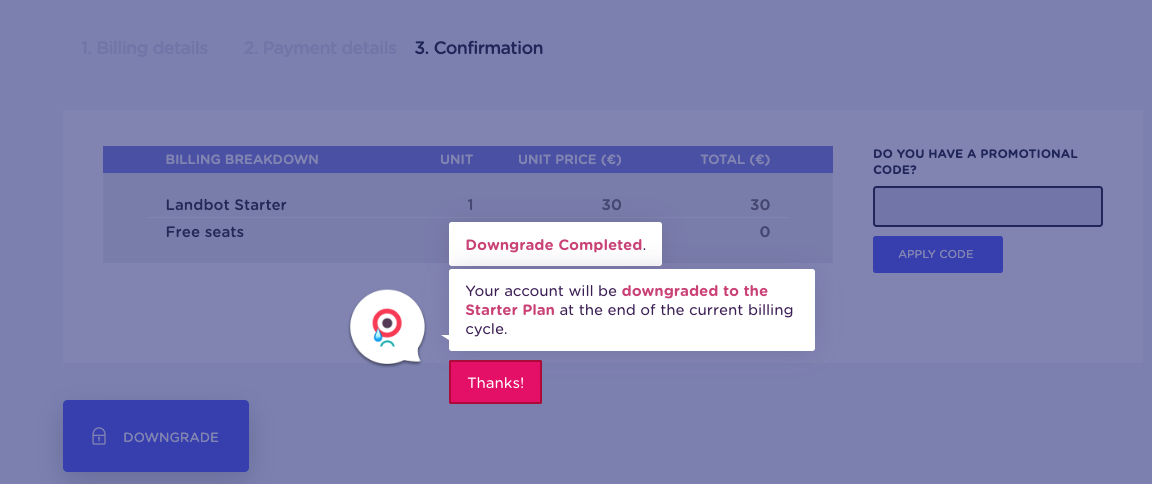Click the BILLING BREAKDOWN column header
This screenshot has height=484, width=1152.
pyautogui.click(x=242, y=159)
